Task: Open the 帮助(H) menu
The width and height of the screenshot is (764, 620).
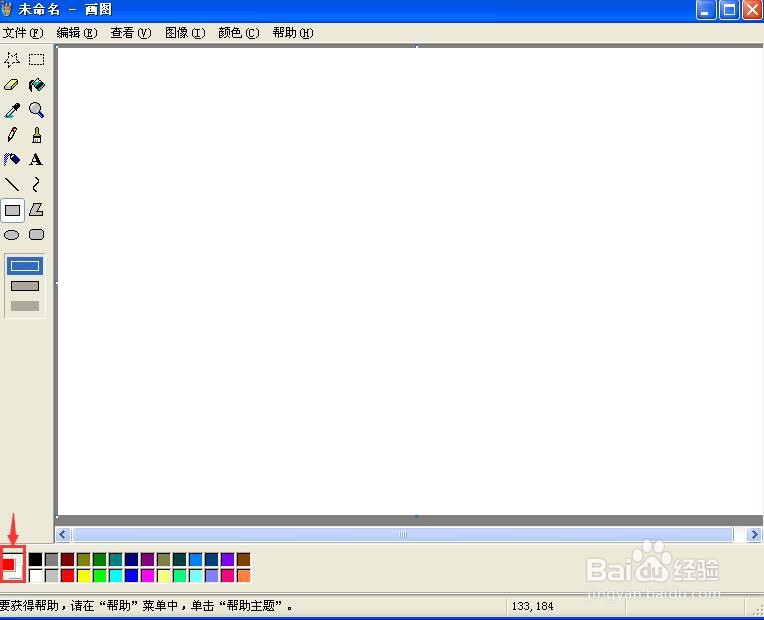Action: (x=293, y=33)
